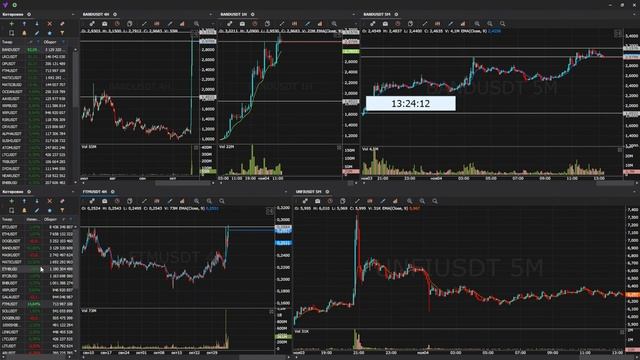Image resolution: width=640 pixels, height=360 pixels.
Task: Click the app logo in the title bar
Action: (x=5, y=4)
